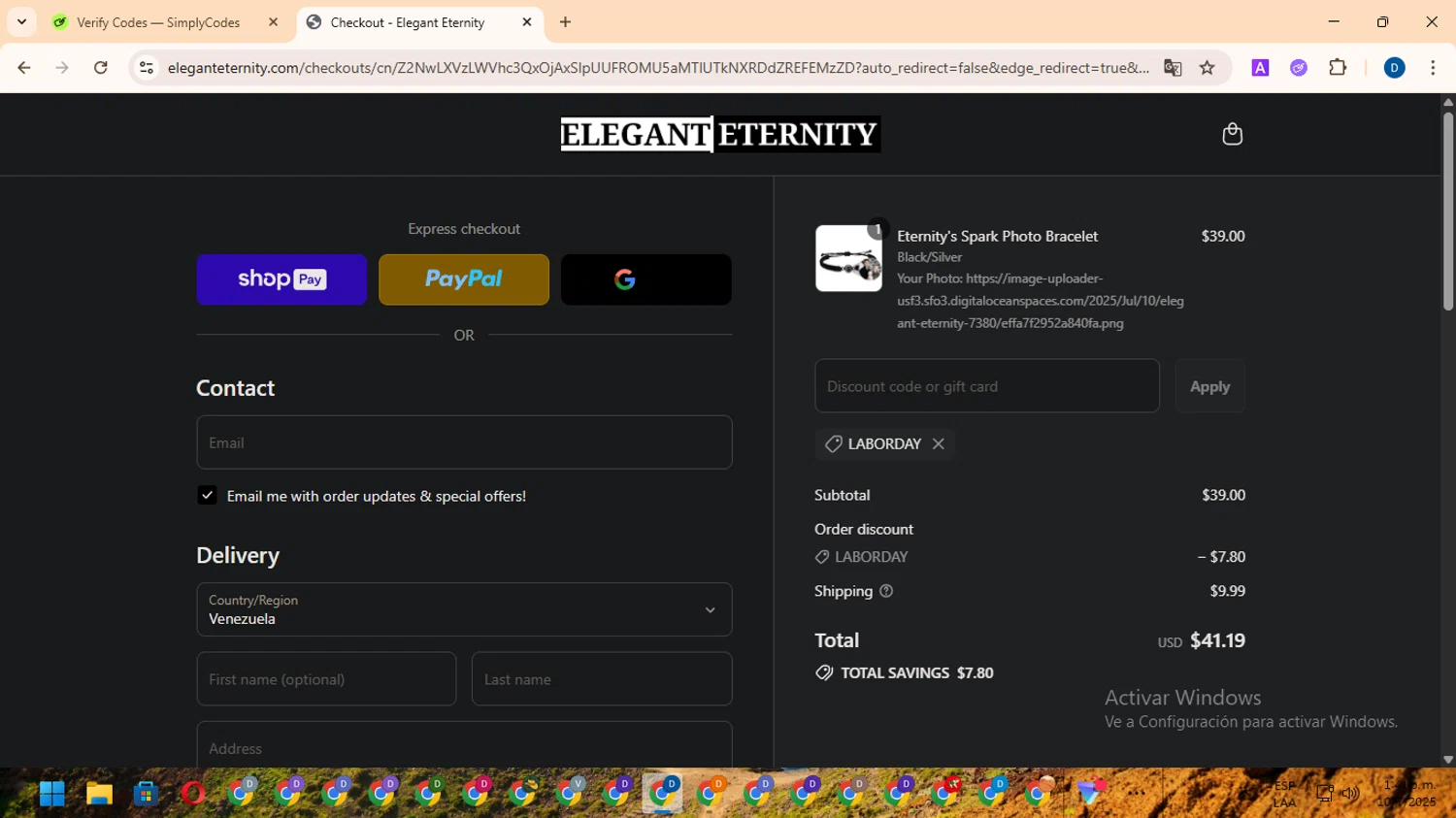Click the Email input field
Viewport: 1456px width, 818px height.
464,442
